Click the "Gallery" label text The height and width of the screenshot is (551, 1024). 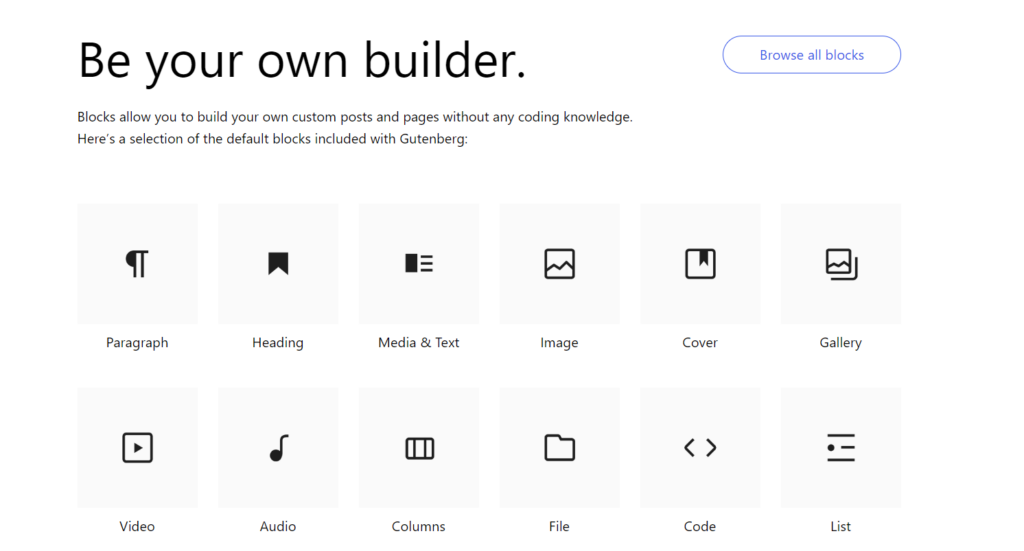pos(841,343)
